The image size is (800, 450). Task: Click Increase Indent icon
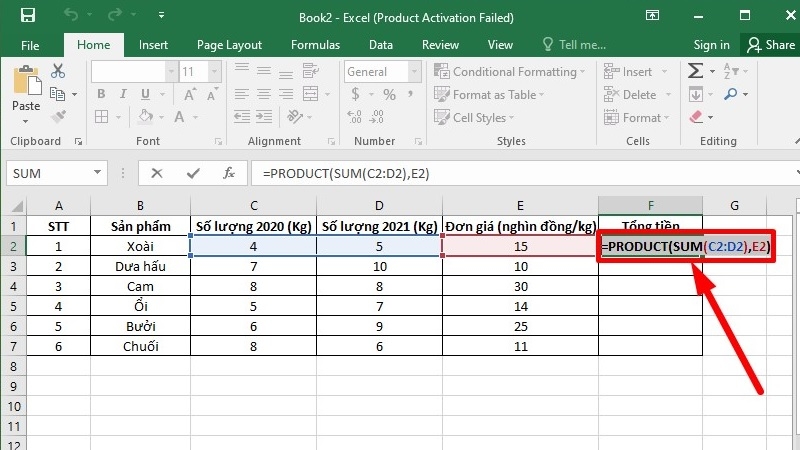coord(264,117)
